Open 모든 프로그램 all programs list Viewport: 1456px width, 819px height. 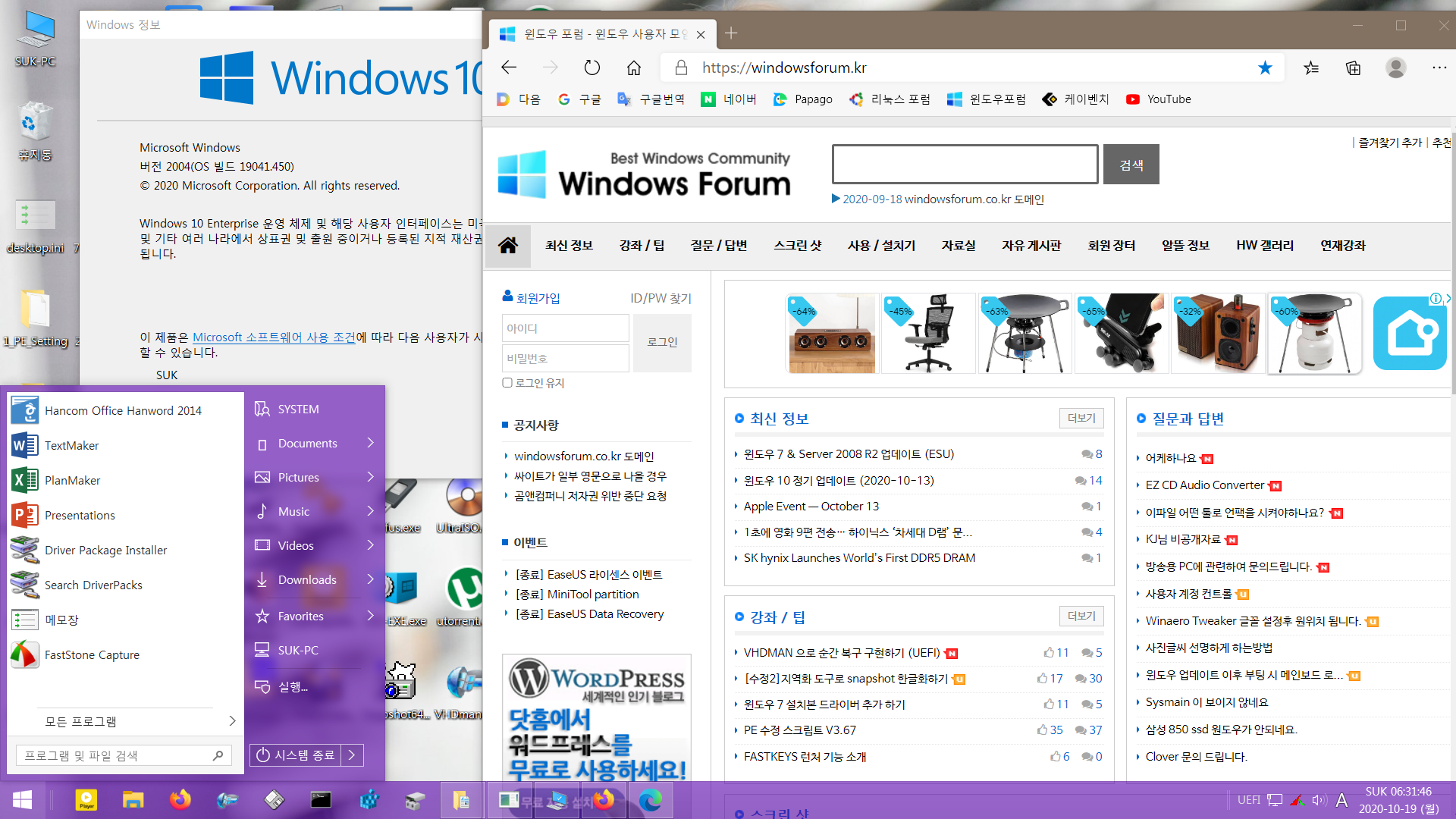point(126,721)
